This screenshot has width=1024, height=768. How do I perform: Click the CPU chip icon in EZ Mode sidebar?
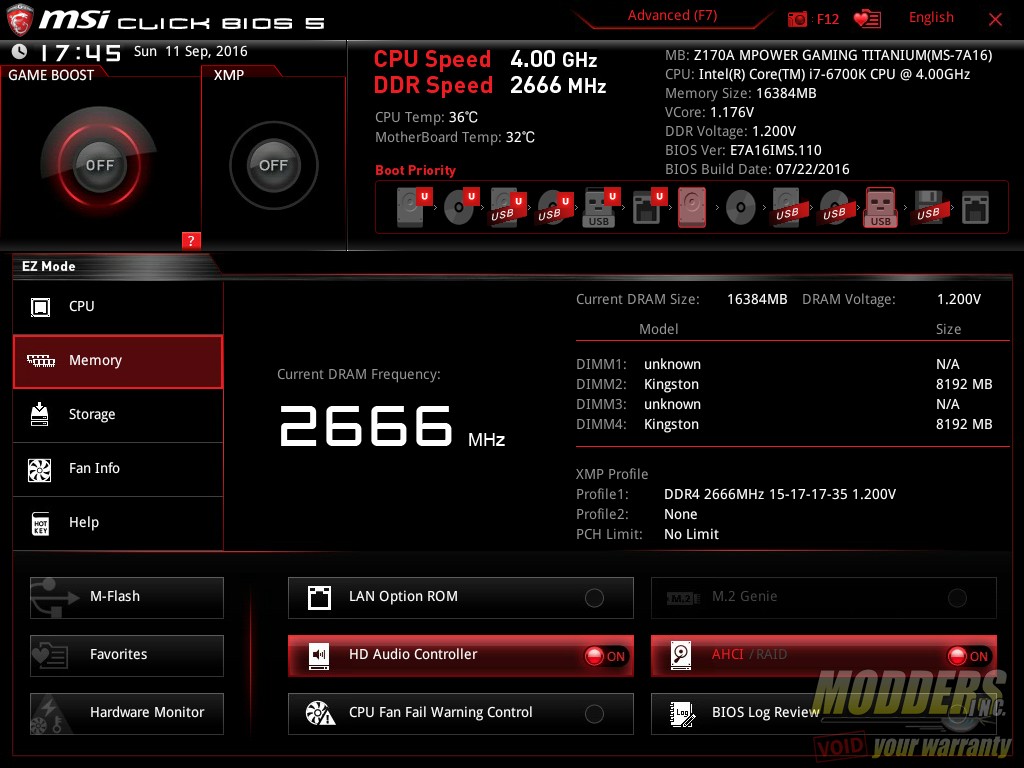[40, 306]
